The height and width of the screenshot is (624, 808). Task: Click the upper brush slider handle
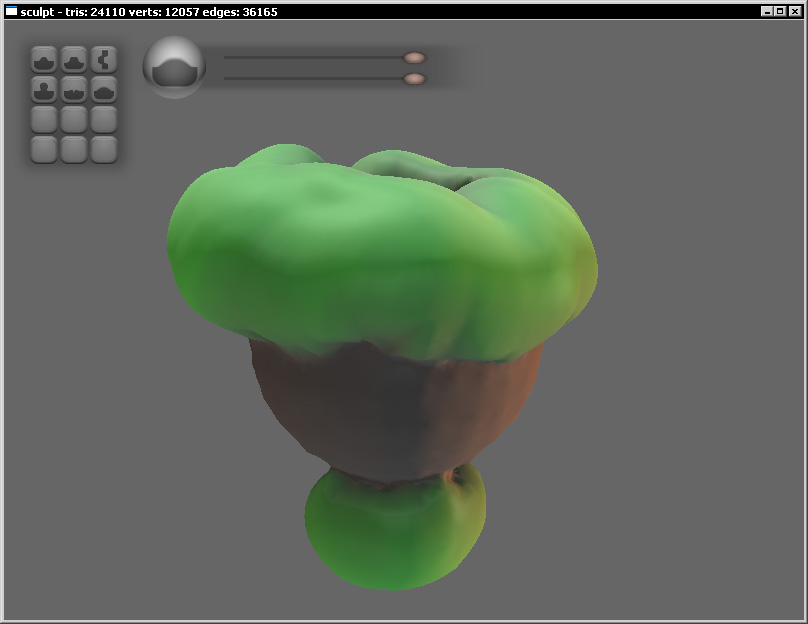click(414, 58)
